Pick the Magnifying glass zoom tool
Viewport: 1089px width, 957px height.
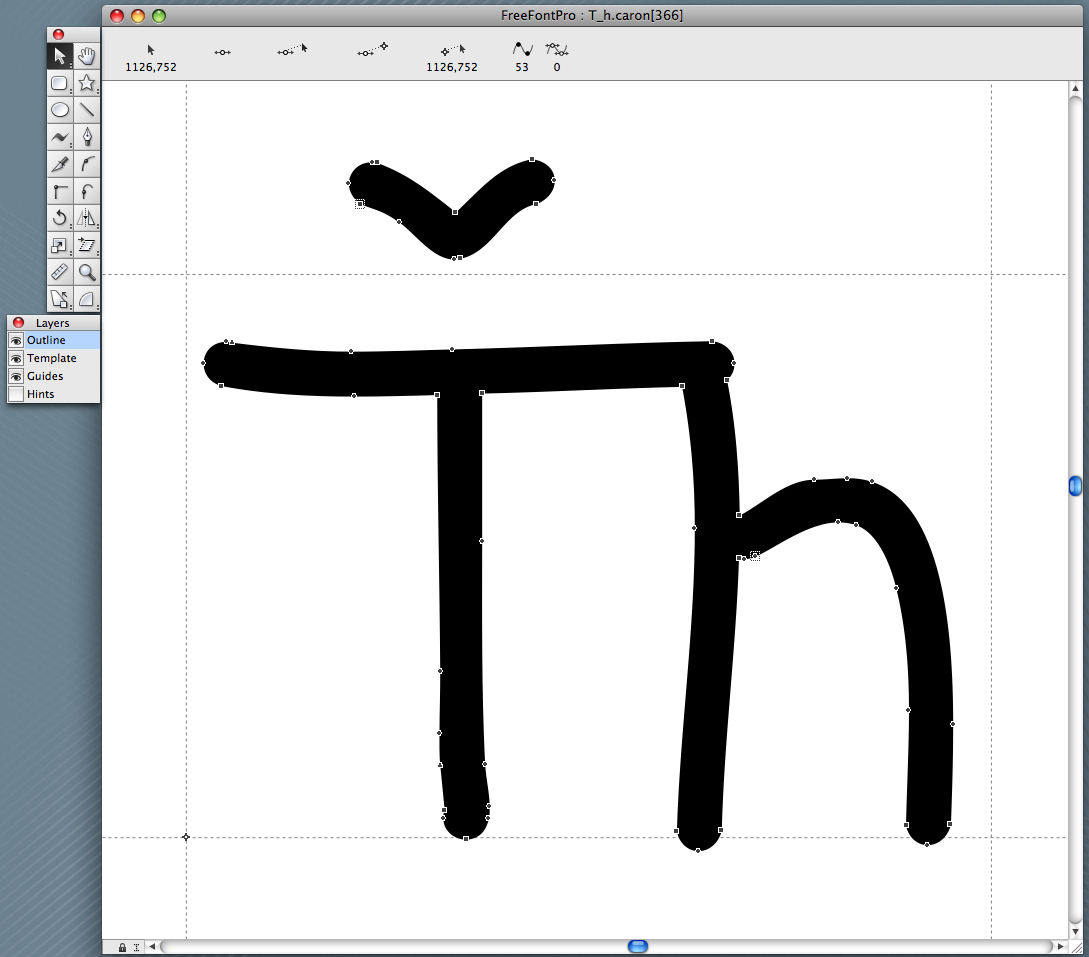(x=87, y=272)
